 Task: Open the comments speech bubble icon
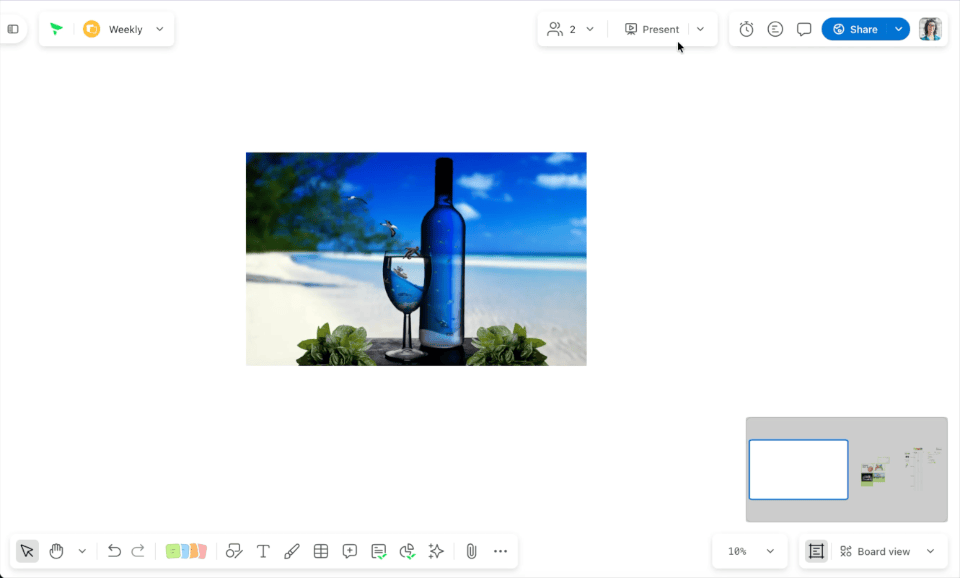point(804,29)
